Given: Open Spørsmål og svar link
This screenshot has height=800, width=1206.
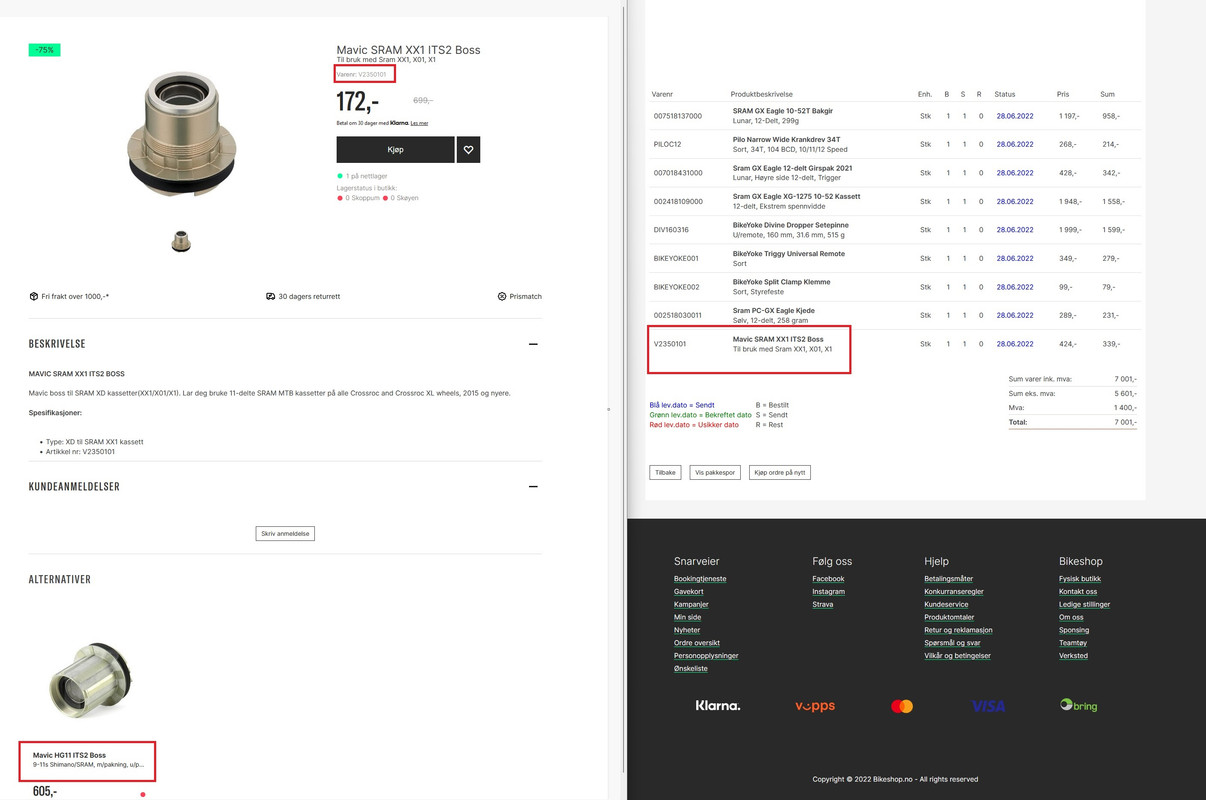Looking at the screenshot, I should tap(951, 643).
